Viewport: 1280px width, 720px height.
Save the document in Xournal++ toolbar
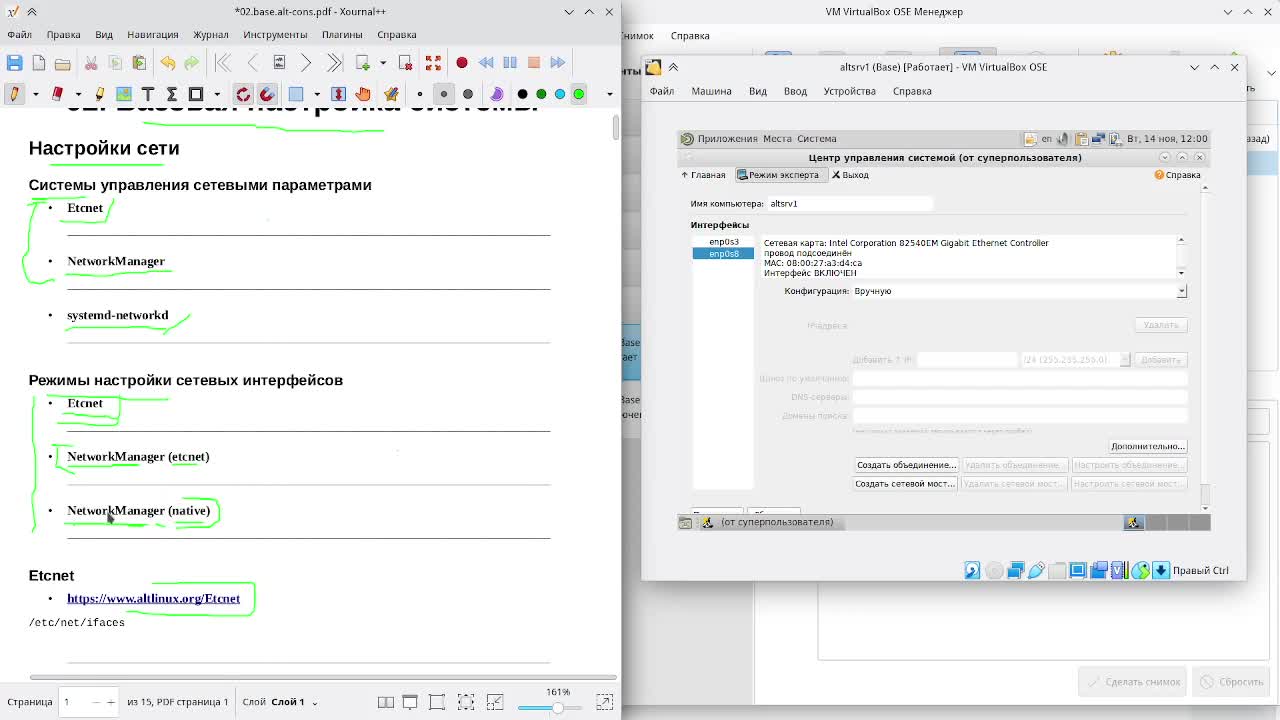14,63
